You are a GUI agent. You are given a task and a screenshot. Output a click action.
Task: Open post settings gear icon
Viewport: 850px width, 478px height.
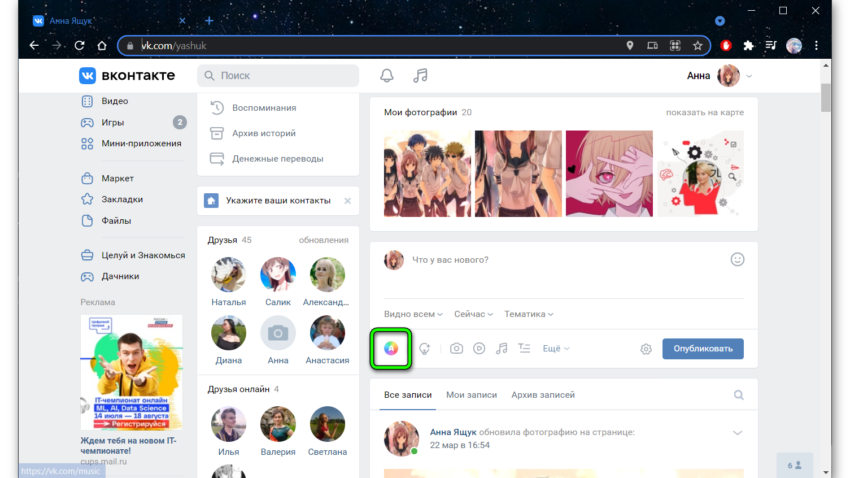coord(646,349)
